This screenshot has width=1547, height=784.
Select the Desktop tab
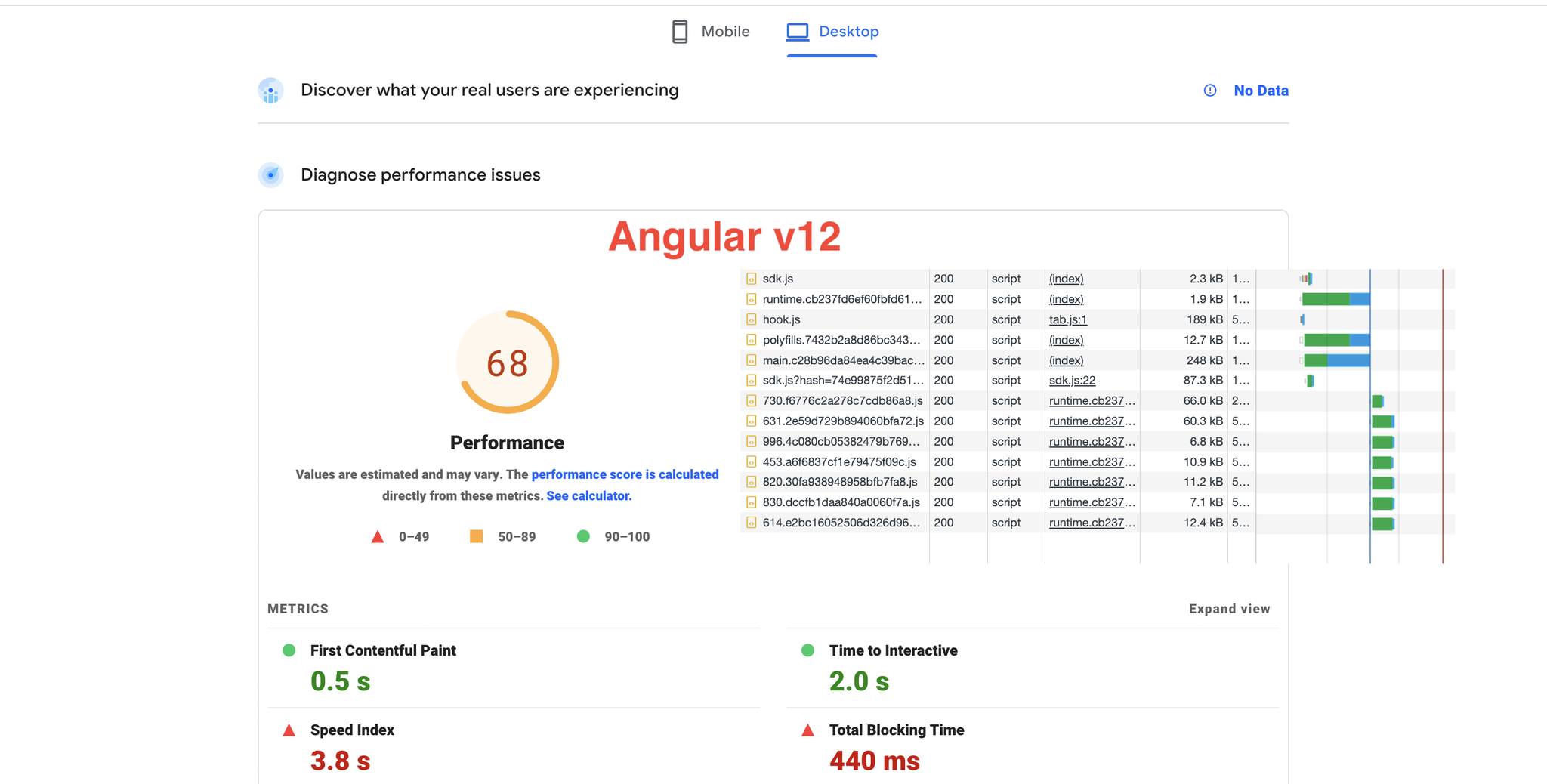(x=832, y=32)
